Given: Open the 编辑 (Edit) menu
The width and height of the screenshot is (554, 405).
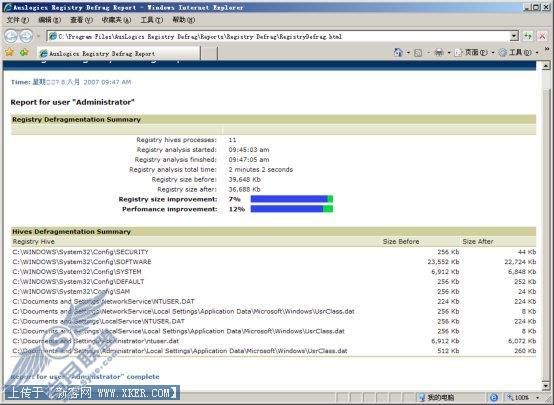Looking at the screenshot, I should (x=49, y=20).
